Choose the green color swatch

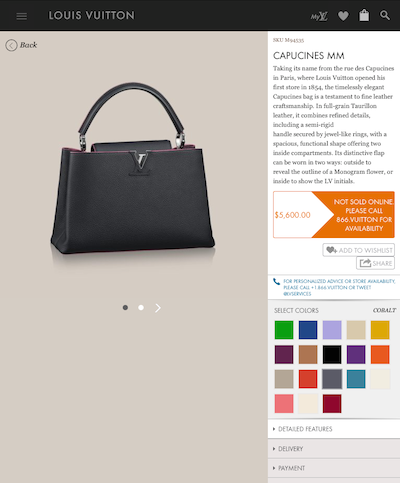click(x=284, y=330)
